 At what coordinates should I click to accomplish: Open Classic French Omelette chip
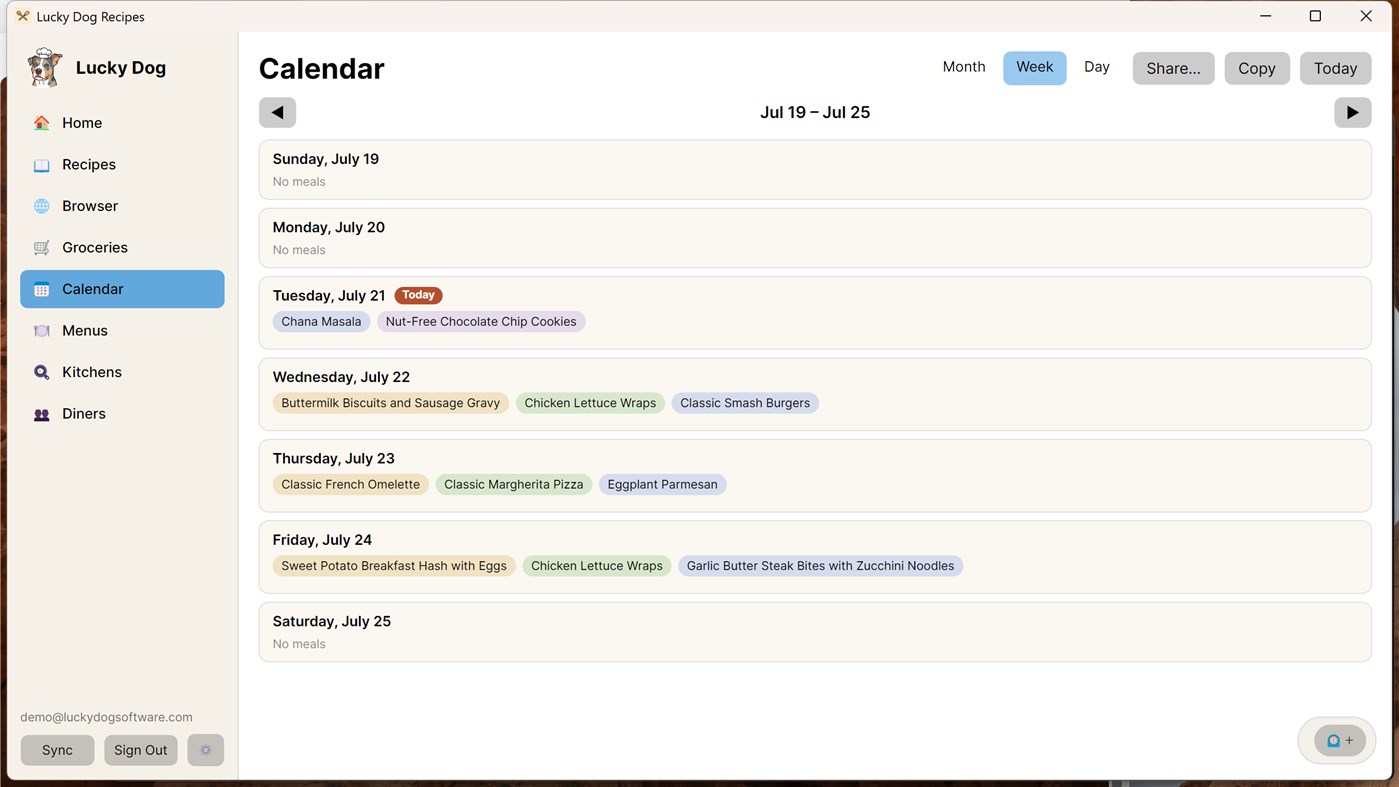click(x=350, y=485)
